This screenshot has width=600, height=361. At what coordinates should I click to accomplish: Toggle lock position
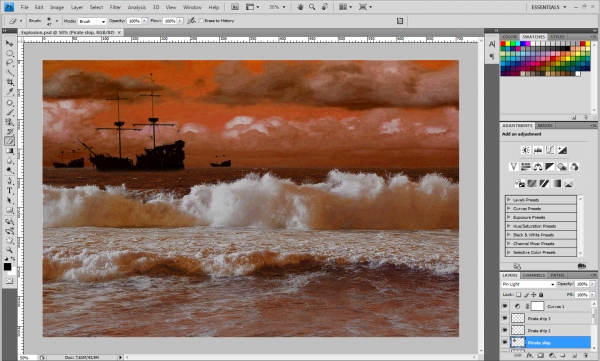pyautogui.click(x=533, y=294)
